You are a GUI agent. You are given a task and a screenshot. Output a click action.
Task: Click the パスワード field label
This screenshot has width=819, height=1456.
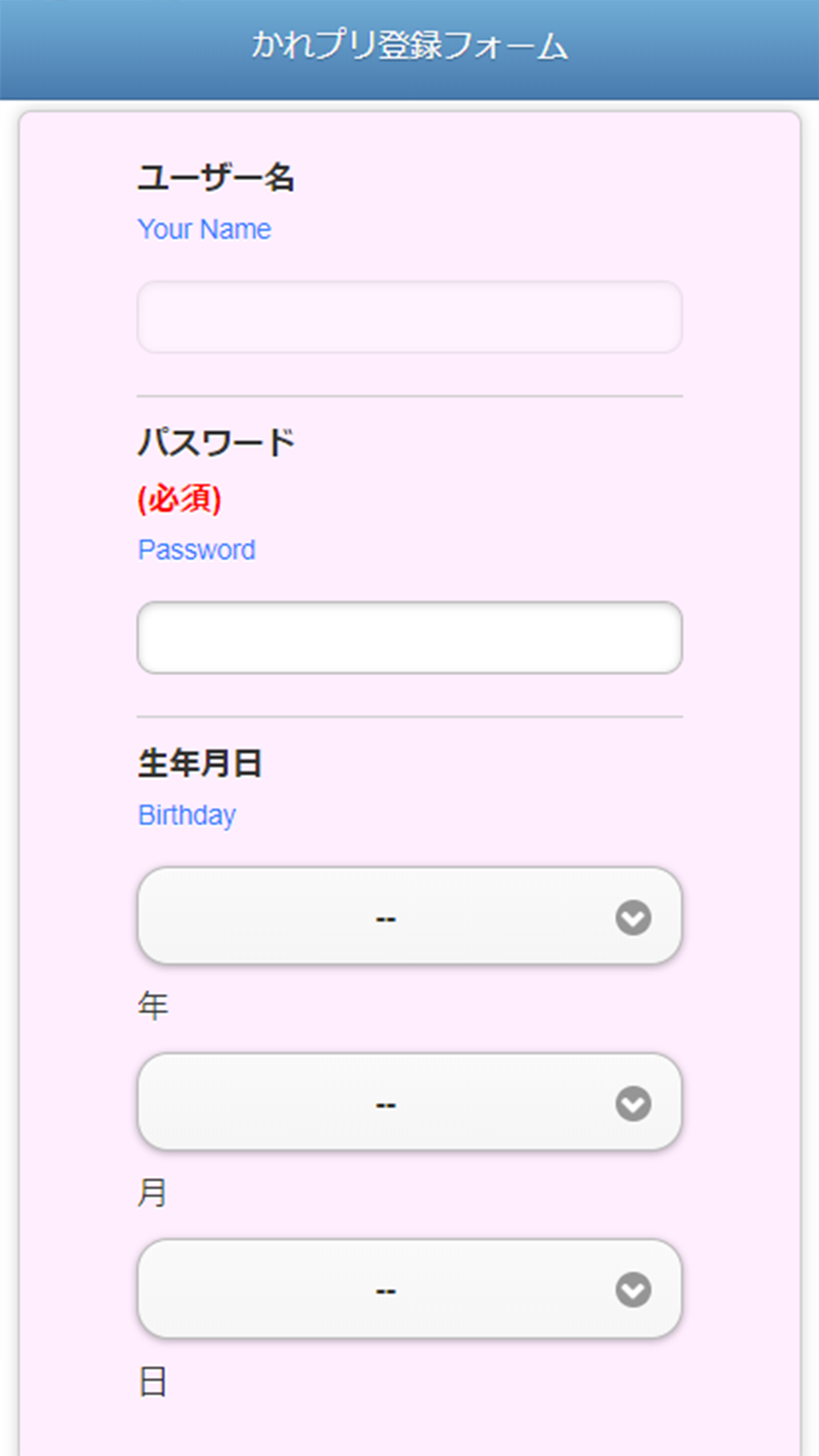point(216,442)
